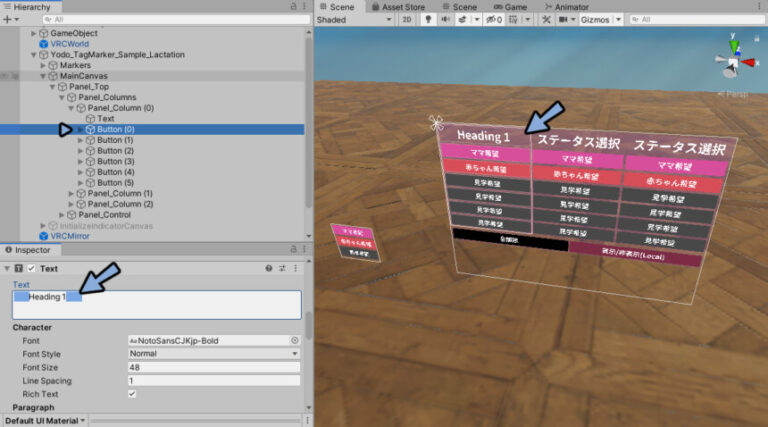
Task: Open the Shaded draw mode dropdown
Action: [354, 20]
